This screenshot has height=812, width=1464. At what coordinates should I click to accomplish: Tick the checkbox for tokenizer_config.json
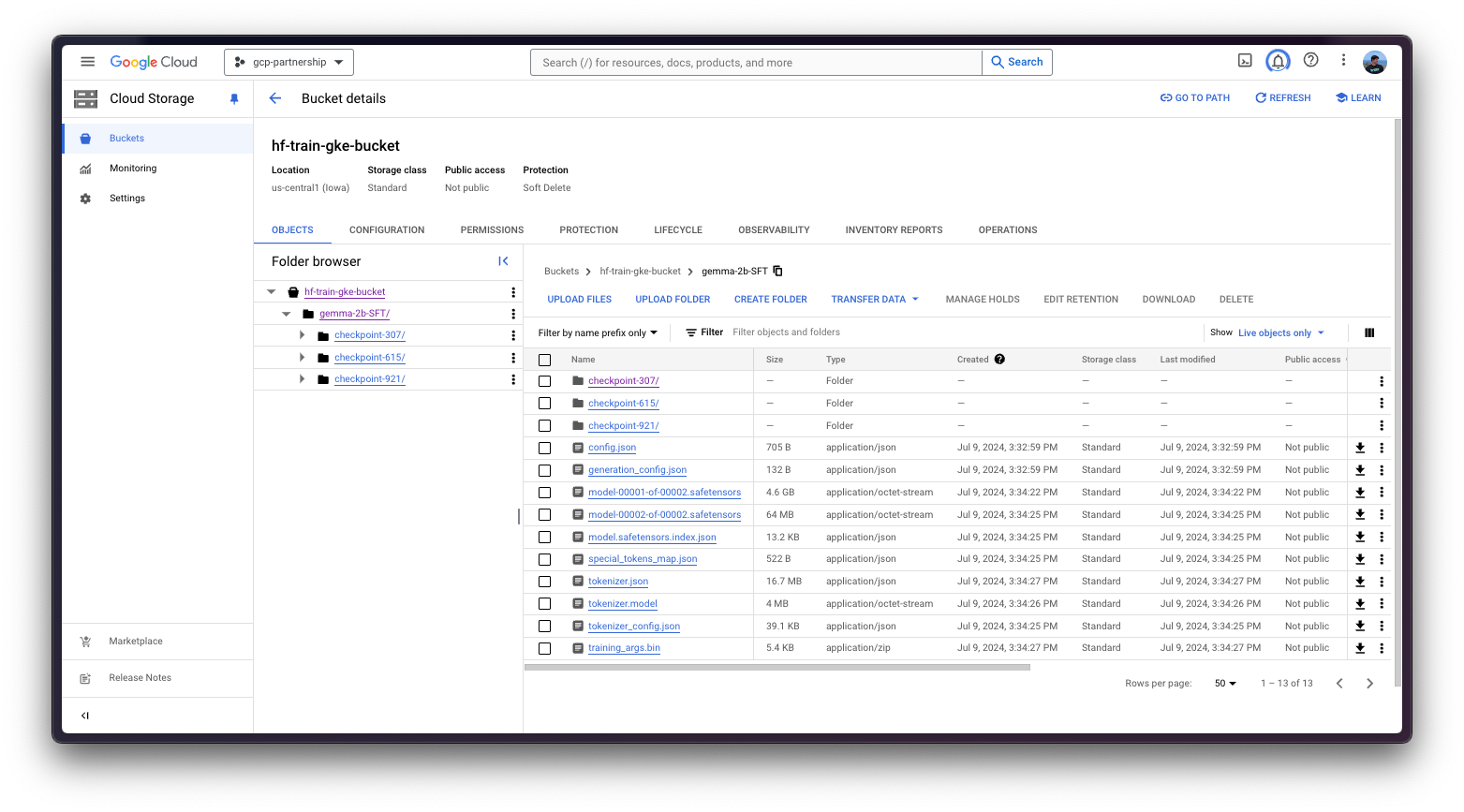coord(544,627)
